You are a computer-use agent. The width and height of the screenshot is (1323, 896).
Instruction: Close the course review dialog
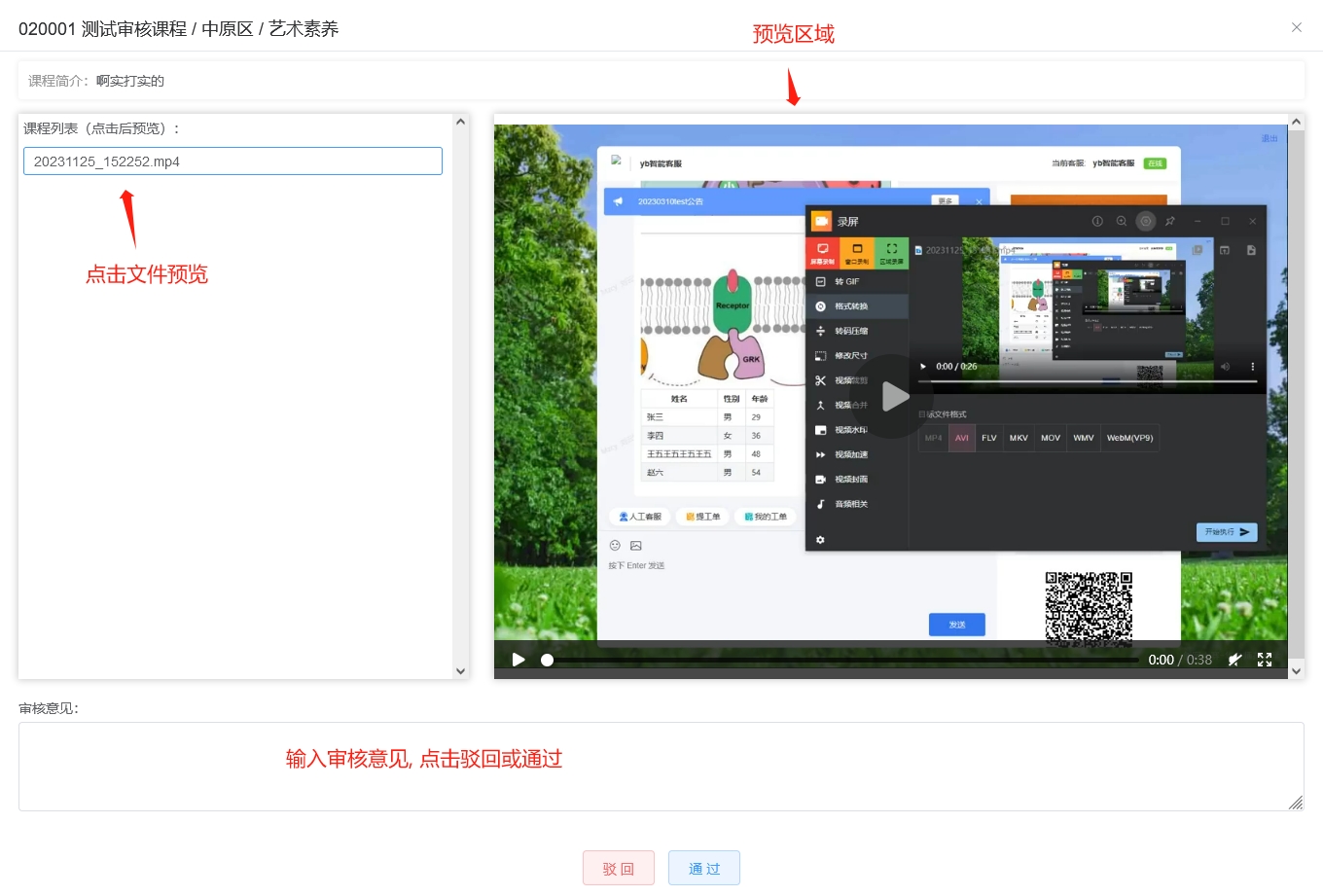coord(1297,27)
